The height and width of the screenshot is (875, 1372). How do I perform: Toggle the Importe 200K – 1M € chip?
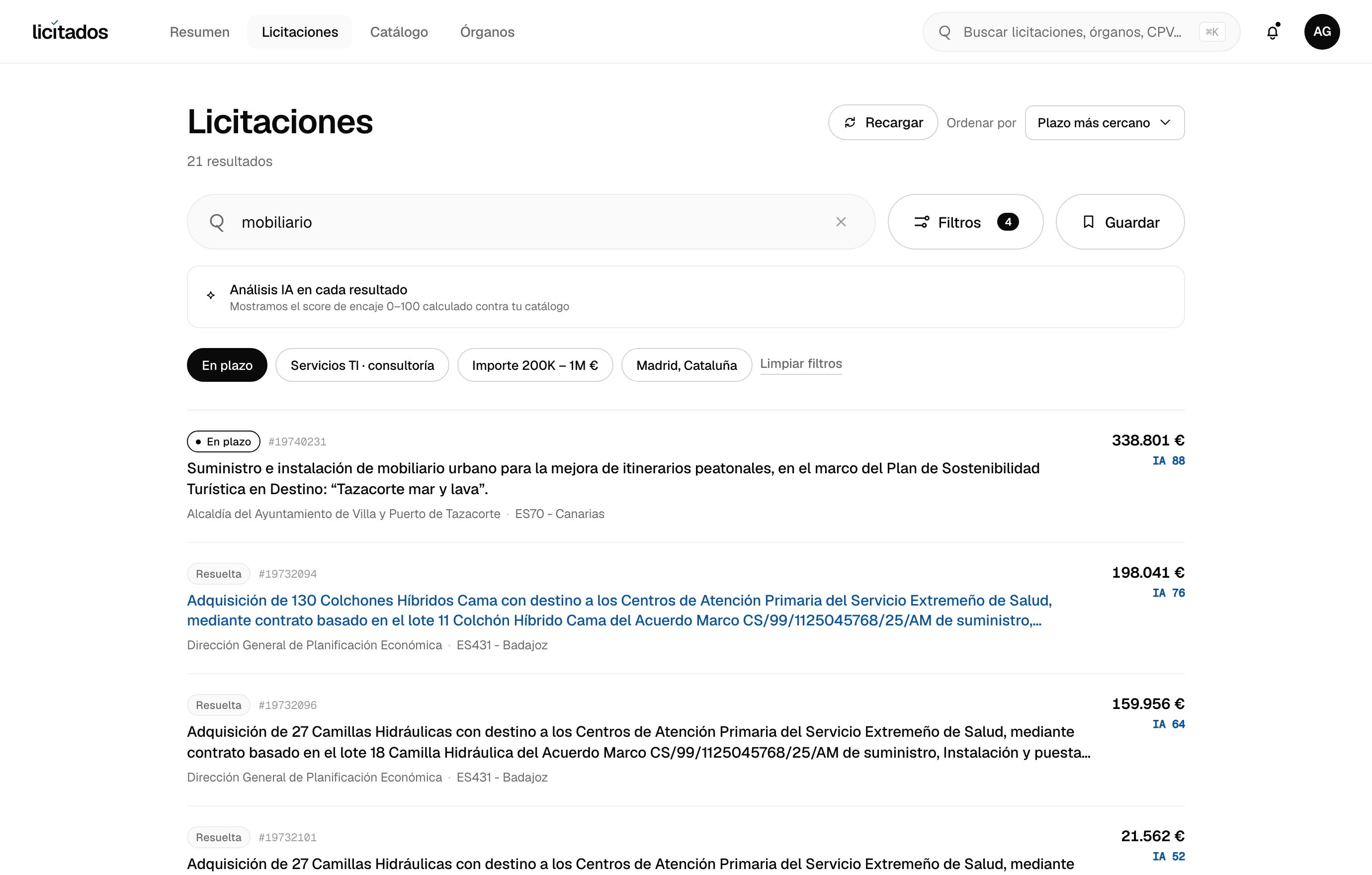(x=535, y=365)
